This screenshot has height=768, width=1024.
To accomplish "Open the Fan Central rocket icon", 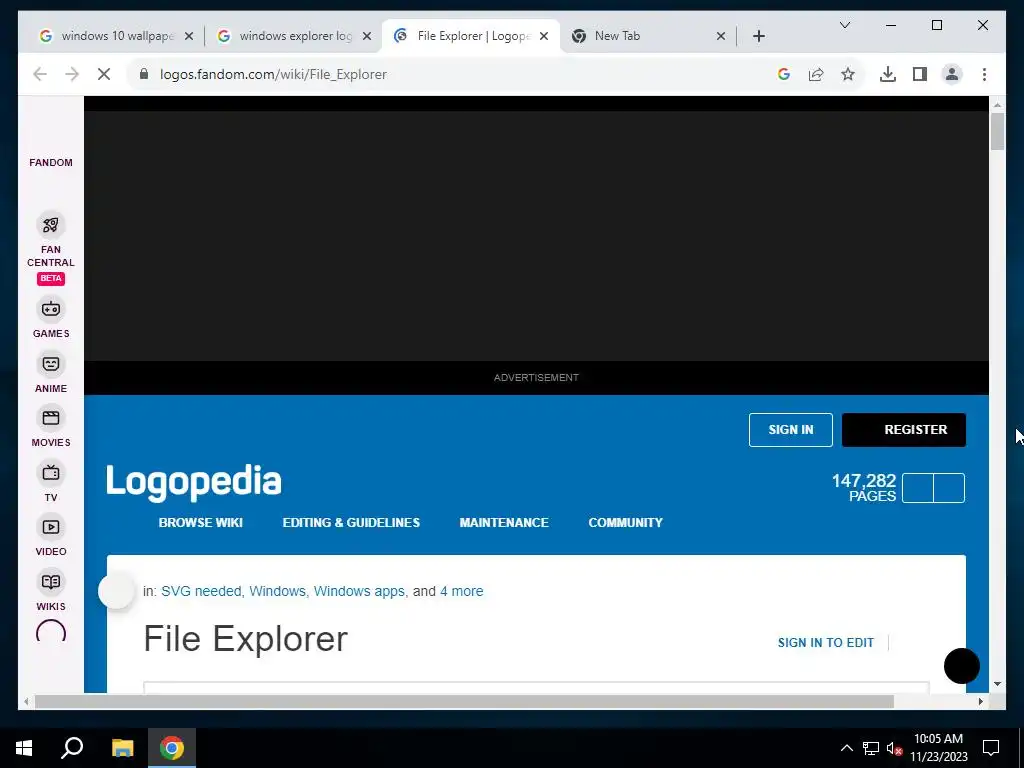I will (50, 225).
